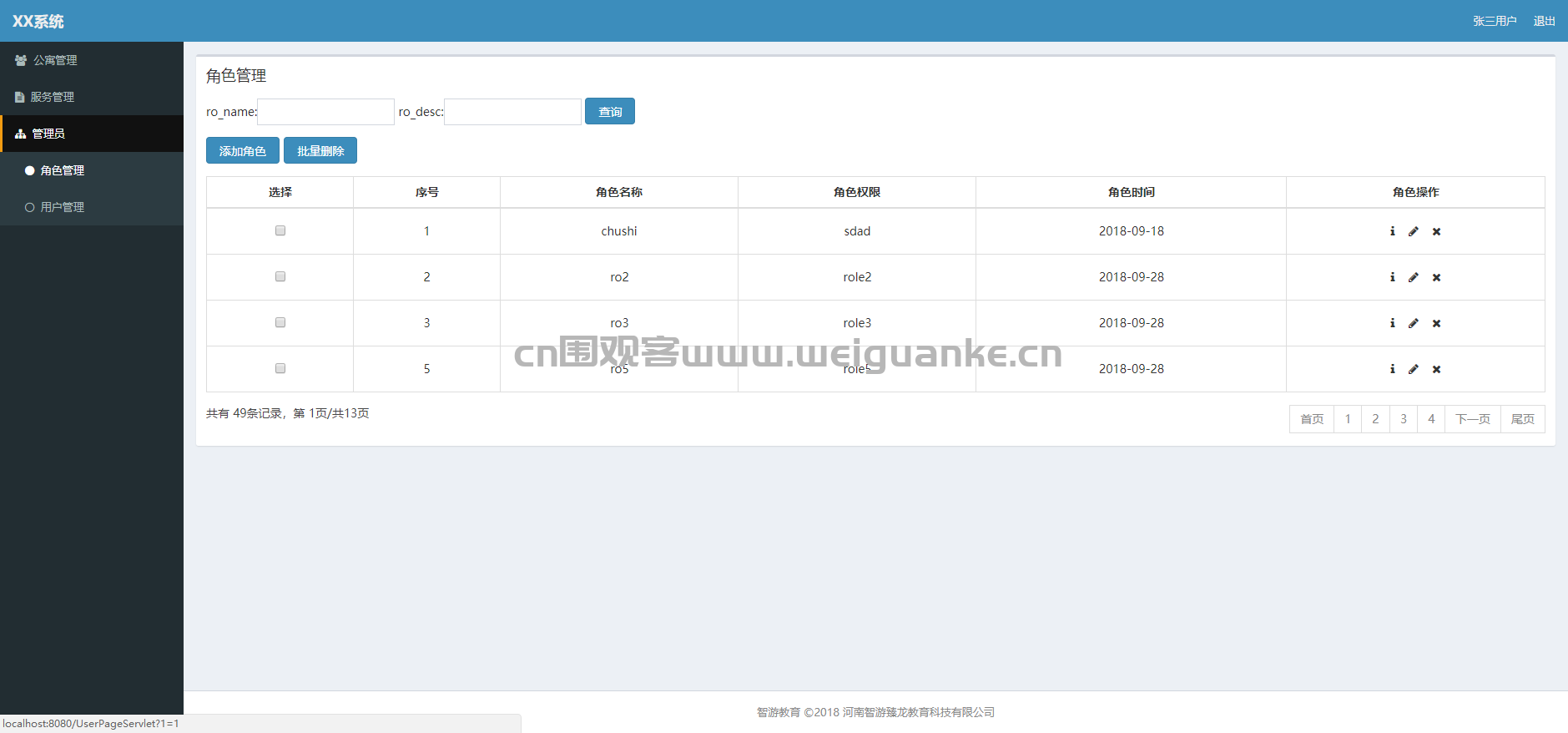Click the ro2 role name cell
Image resolution: width=1568 pixels, height=733 pixels.
pyautogui.click(x=619, y=277)
